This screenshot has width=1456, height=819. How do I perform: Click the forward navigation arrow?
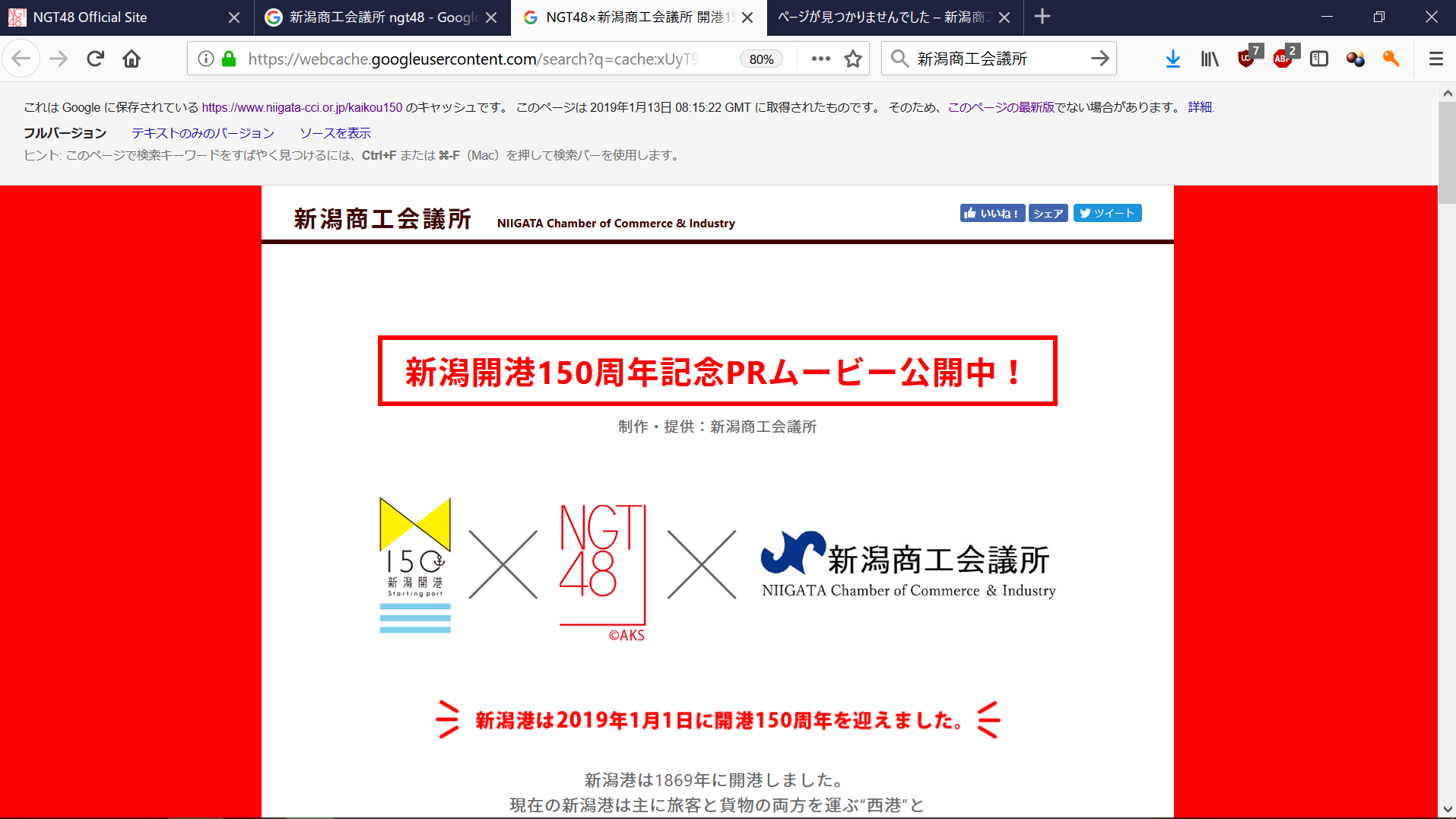pyautogui.click(x=59, y=59)
